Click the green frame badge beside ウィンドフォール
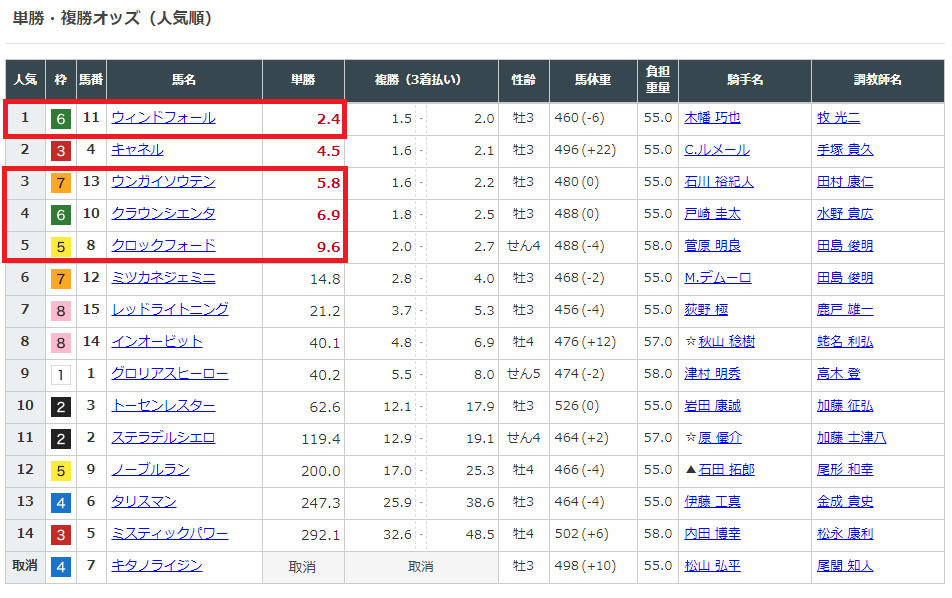952x598 pixels. click(x=61, y=118)
